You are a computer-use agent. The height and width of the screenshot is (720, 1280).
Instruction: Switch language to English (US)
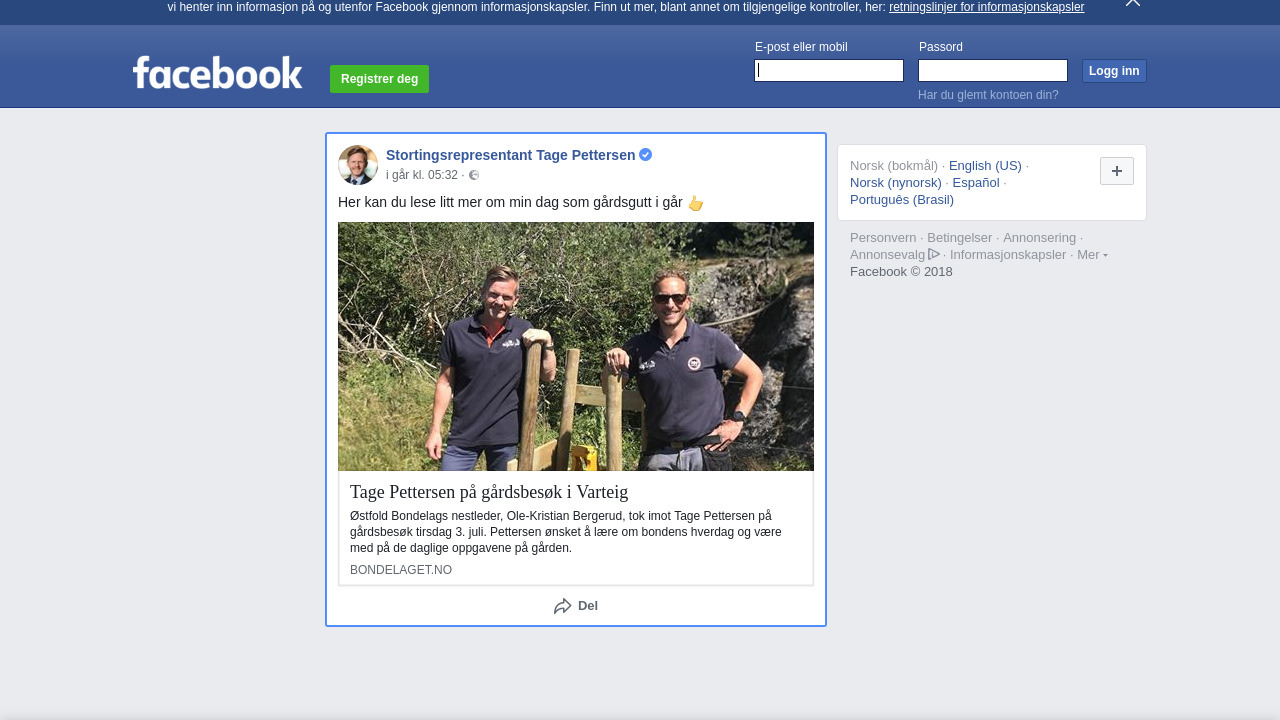(x=985, y=166)
